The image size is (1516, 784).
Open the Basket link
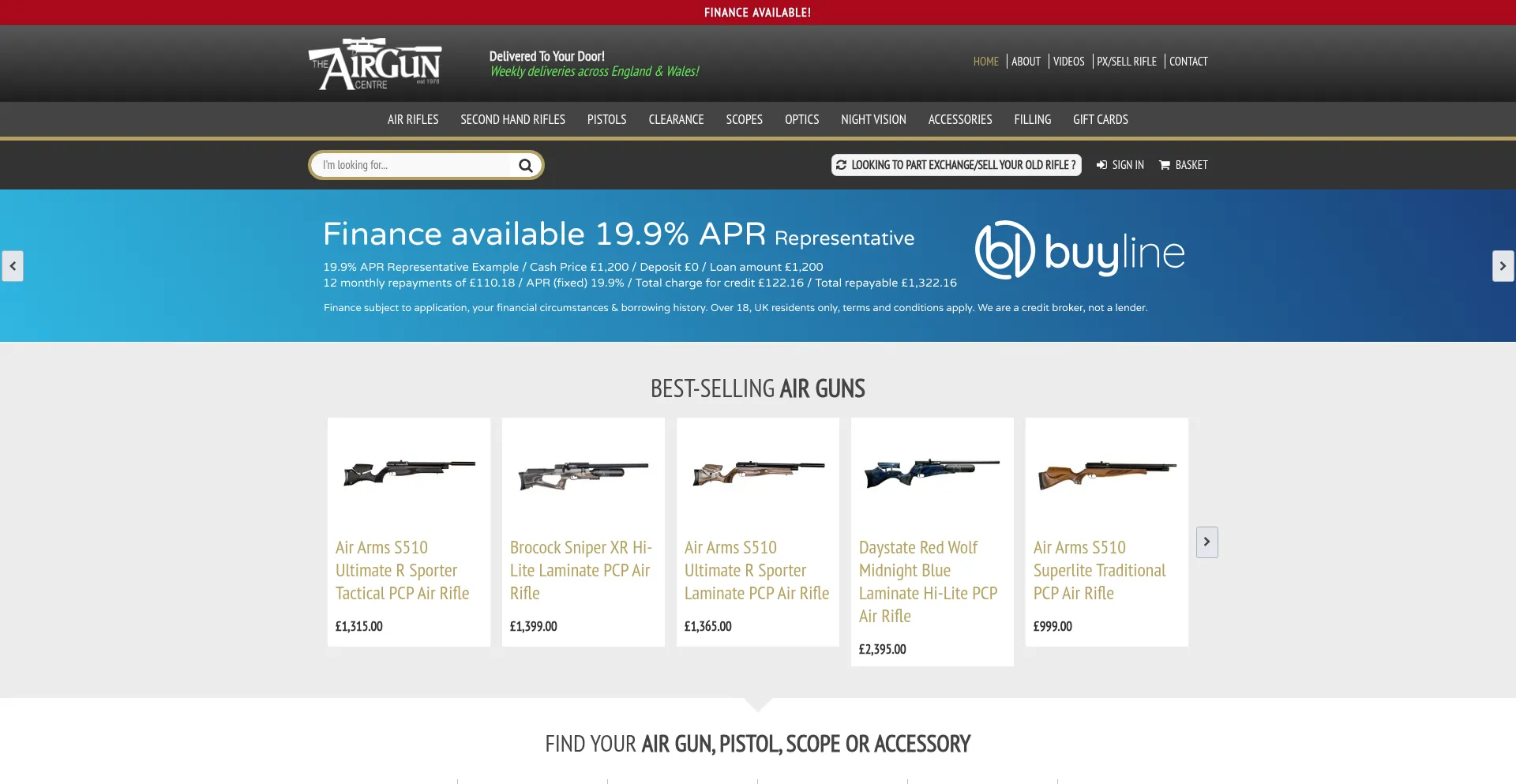[x=1183, y=165]
